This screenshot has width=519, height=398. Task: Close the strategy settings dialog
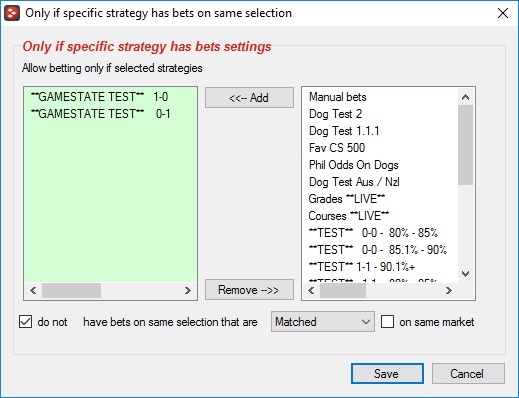pos(503,13)
